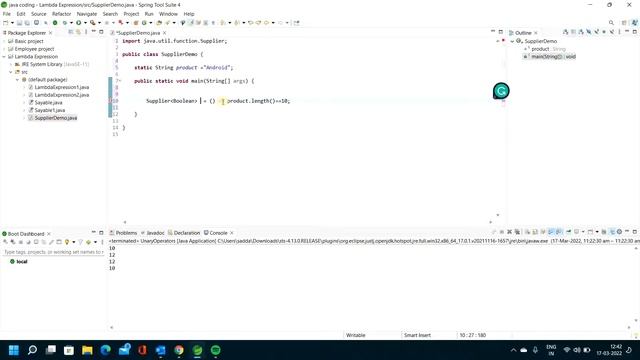Click the toolbar Search magnifier icon
The width and height of the screenshot is (640, 360).
click(611, 23)
